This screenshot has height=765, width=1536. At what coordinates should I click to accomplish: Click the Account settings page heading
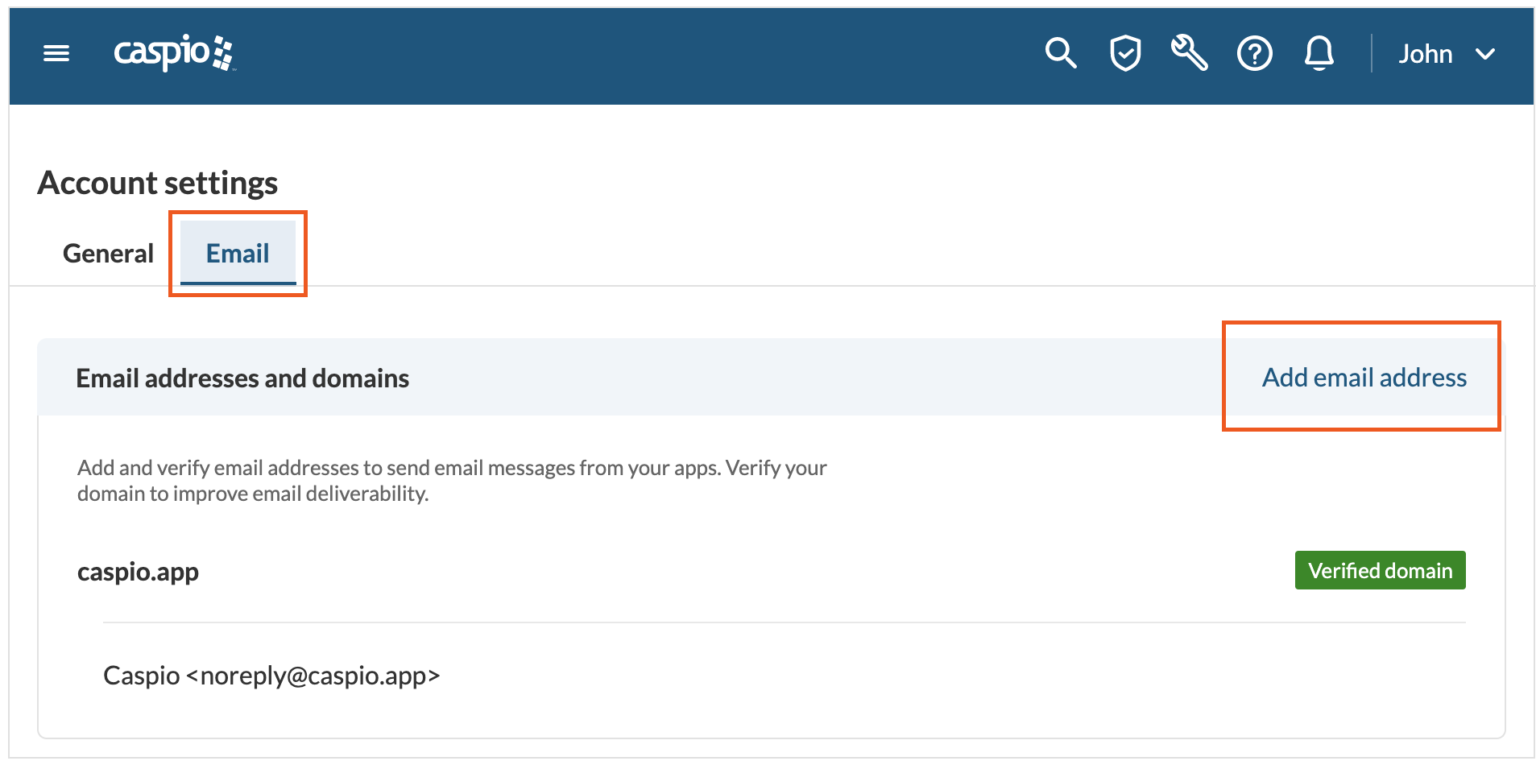tap(157, 183)
